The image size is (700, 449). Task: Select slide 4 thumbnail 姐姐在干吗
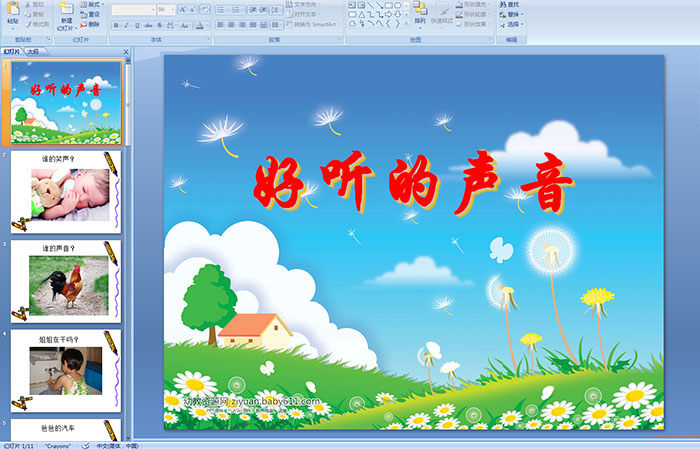[x=66, y=371]
